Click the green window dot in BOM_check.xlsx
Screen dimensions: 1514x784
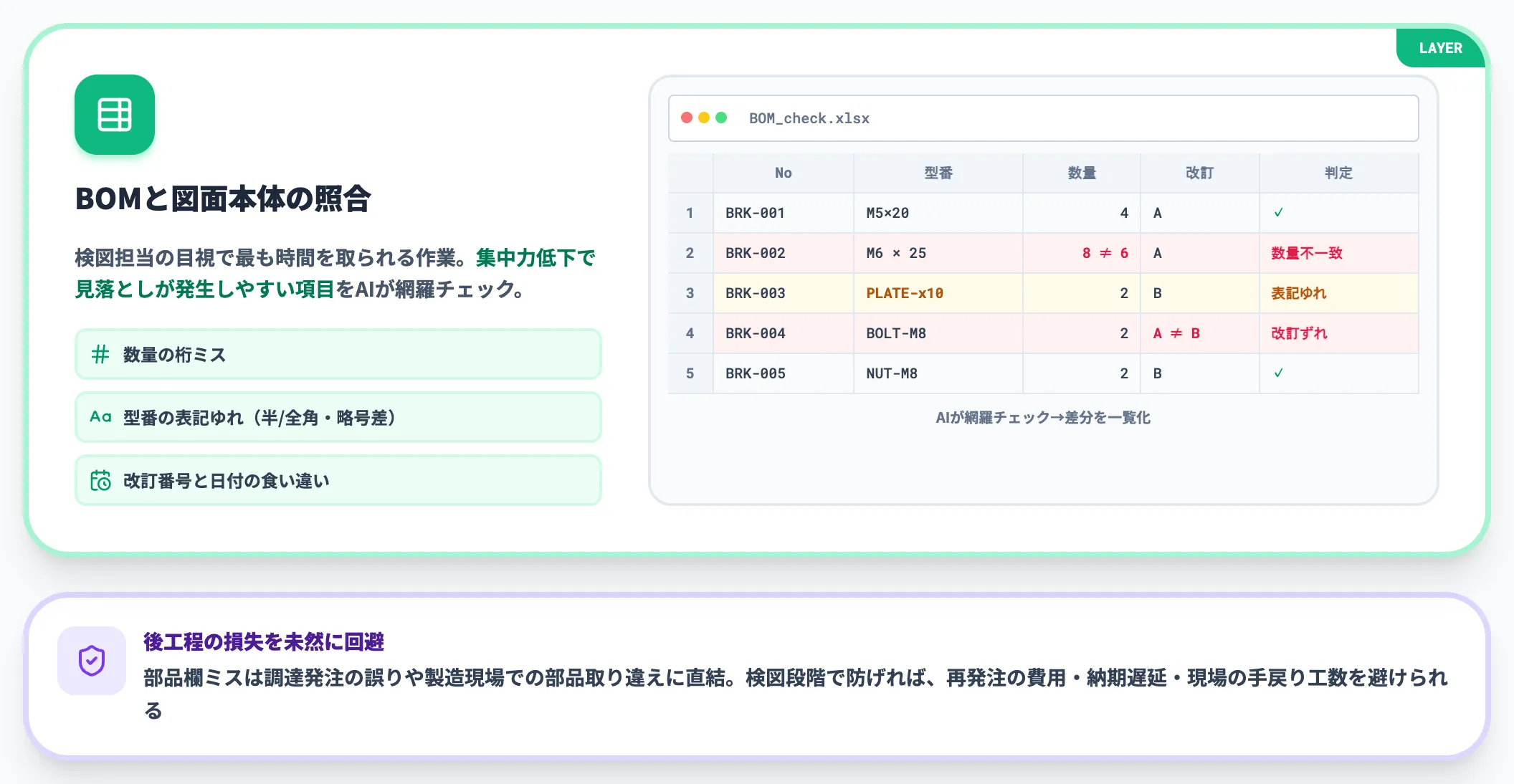pyautogui.click(x=721, y=118)
